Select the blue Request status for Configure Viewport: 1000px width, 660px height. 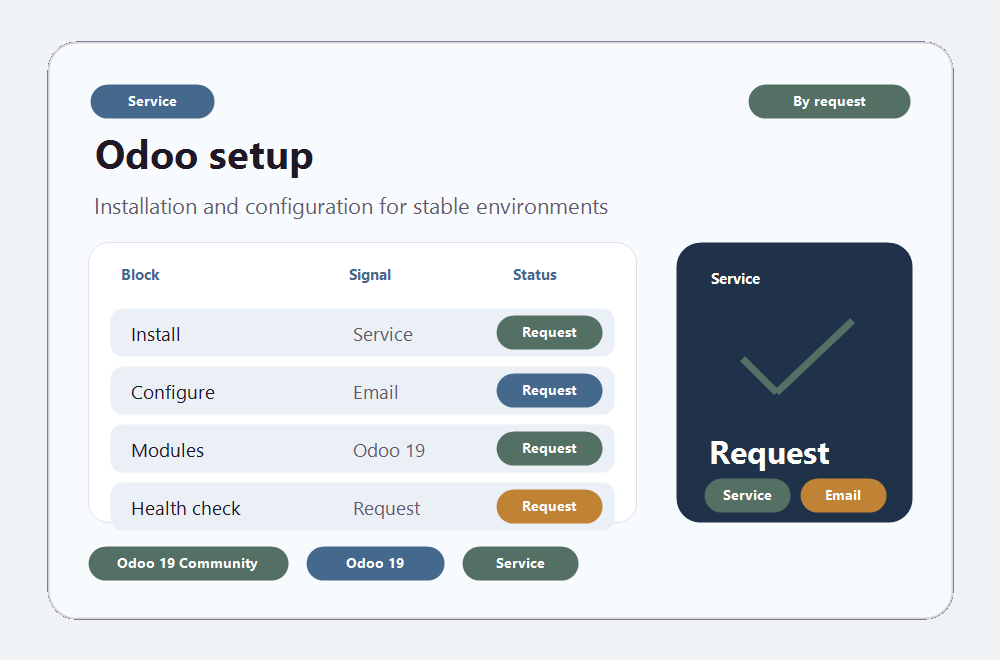point(549,390)
